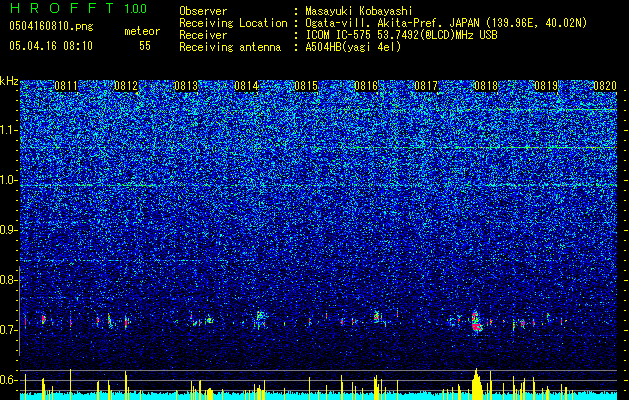The image size is (629, 400).
Task: Click the 0814 time marker
Action: tap(246, 86)
